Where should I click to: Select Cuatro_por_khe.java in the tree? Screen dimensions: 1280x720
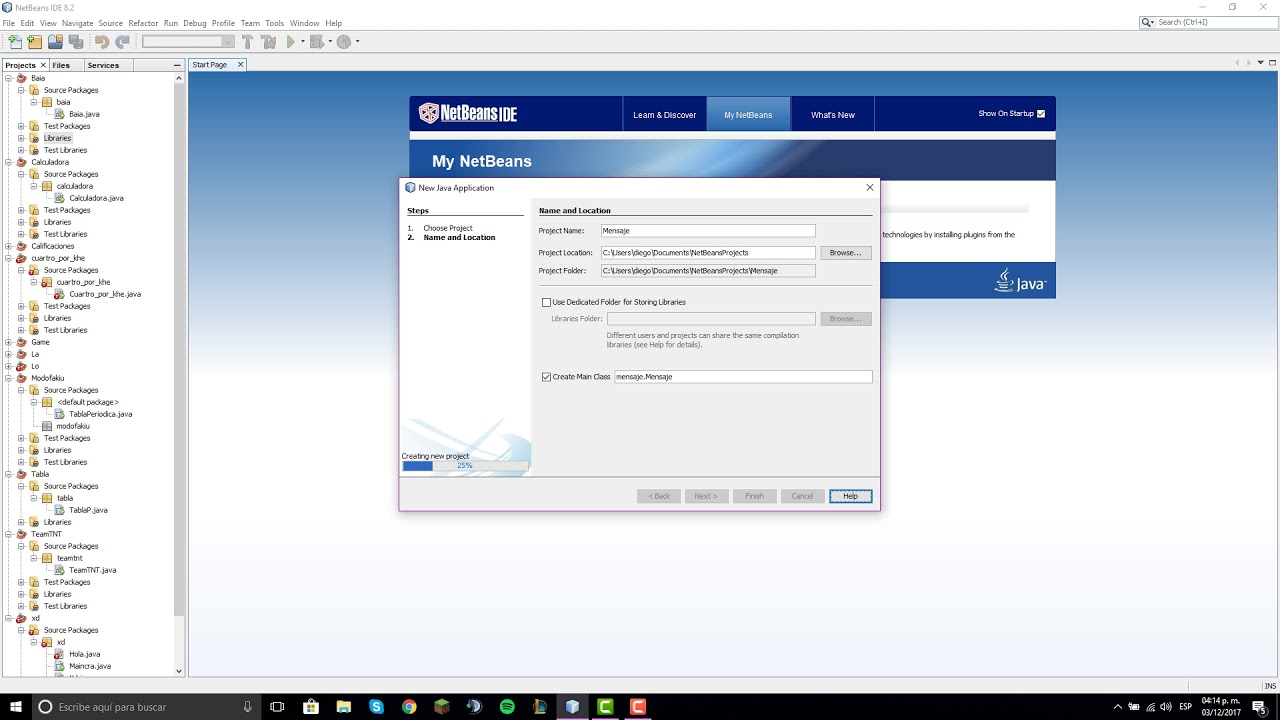105,294
